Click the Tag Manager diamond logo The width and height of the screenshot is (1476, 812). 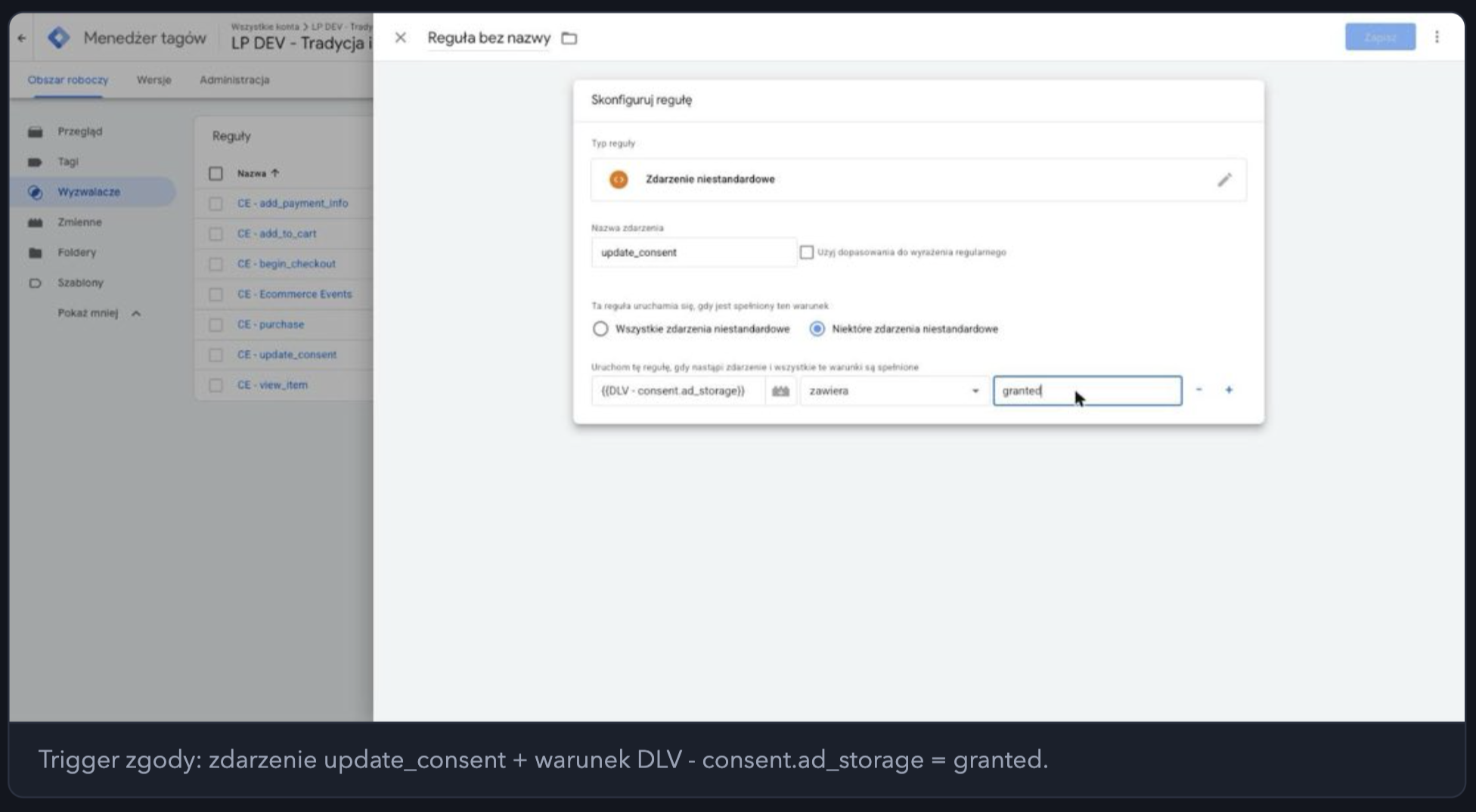point(58,38)
